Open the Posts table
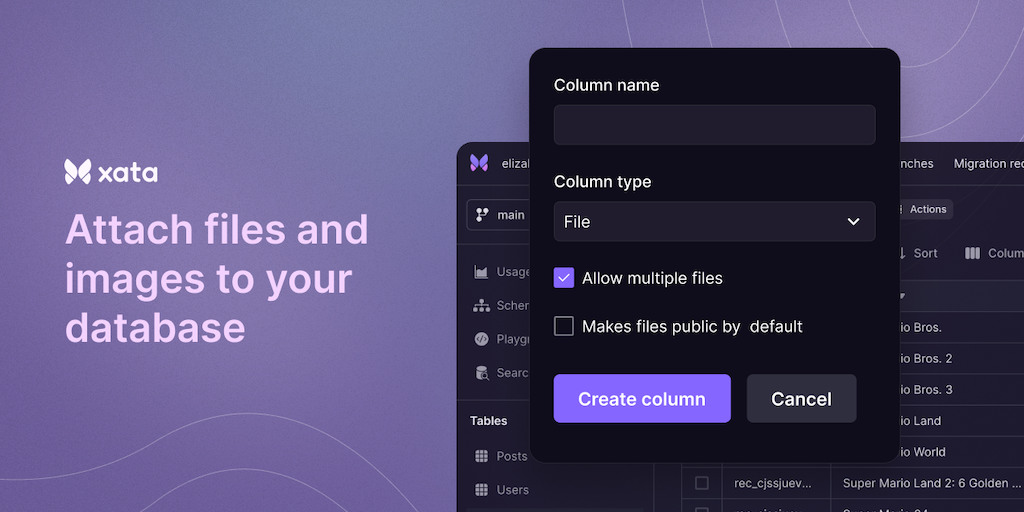Screen dimensions: 1024x512 click(501, 456)
